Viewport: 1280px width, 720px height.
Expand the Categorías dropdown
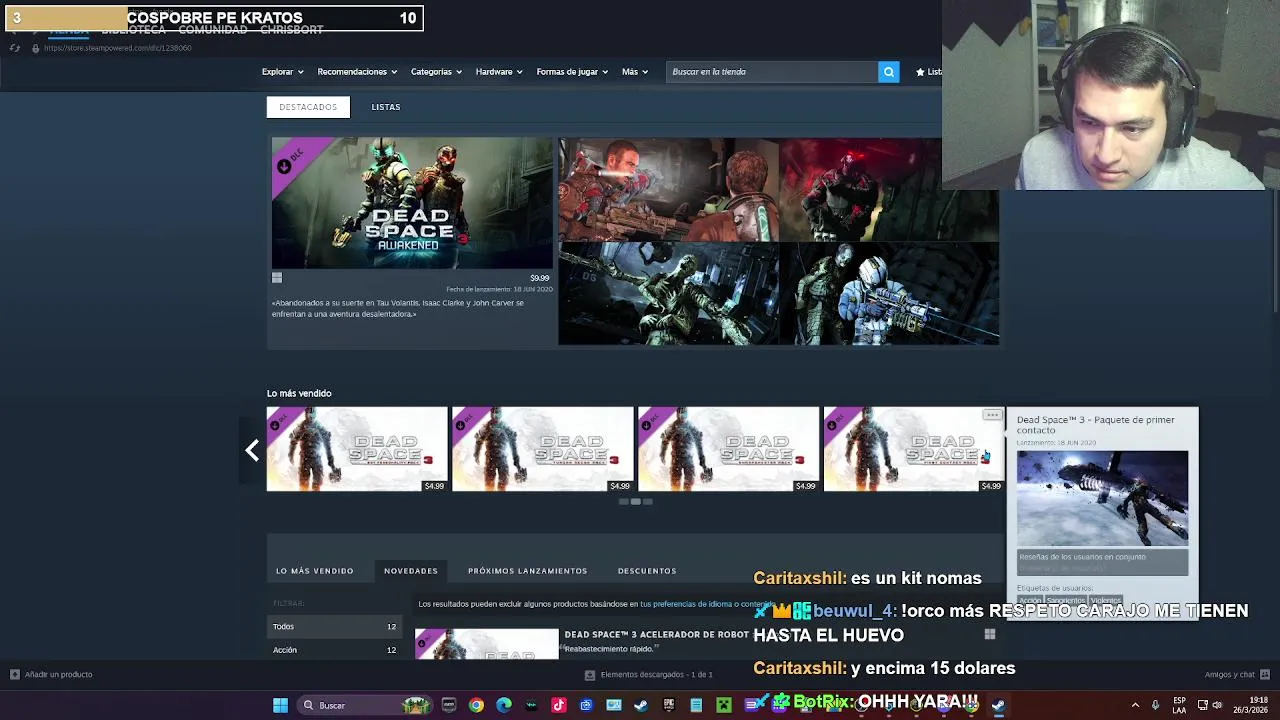[436, 72]
